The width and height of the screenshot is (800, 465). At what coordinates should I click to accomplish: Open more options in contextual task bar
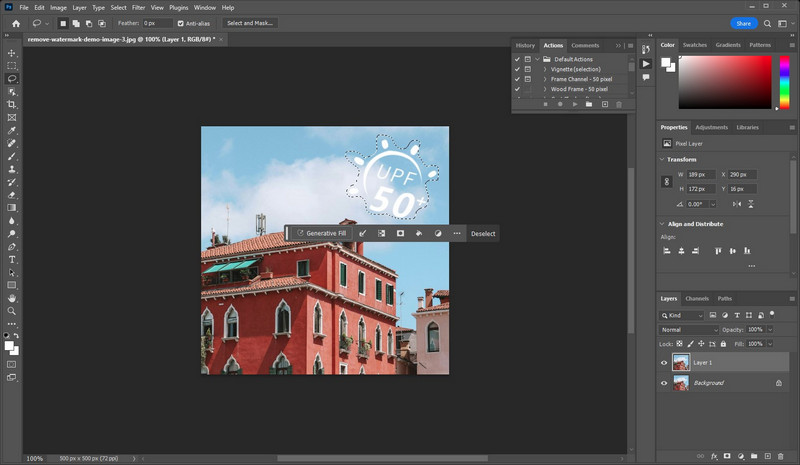(457, 233)
